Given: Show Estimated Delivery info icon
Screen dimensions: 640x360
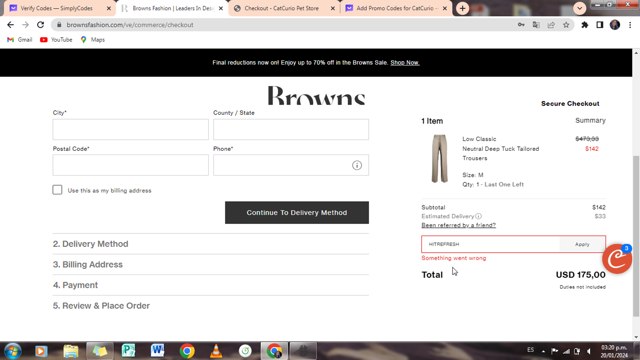Looking at the screenshot, I should [x=478, y=216].
